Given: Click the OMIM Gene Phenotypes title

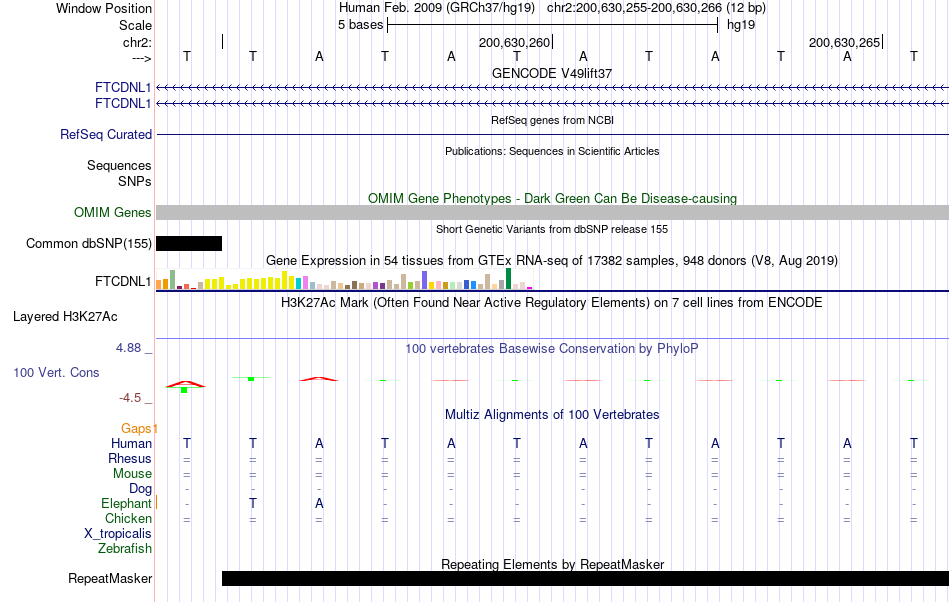Looking at the screenshot, I should (552, 199).
